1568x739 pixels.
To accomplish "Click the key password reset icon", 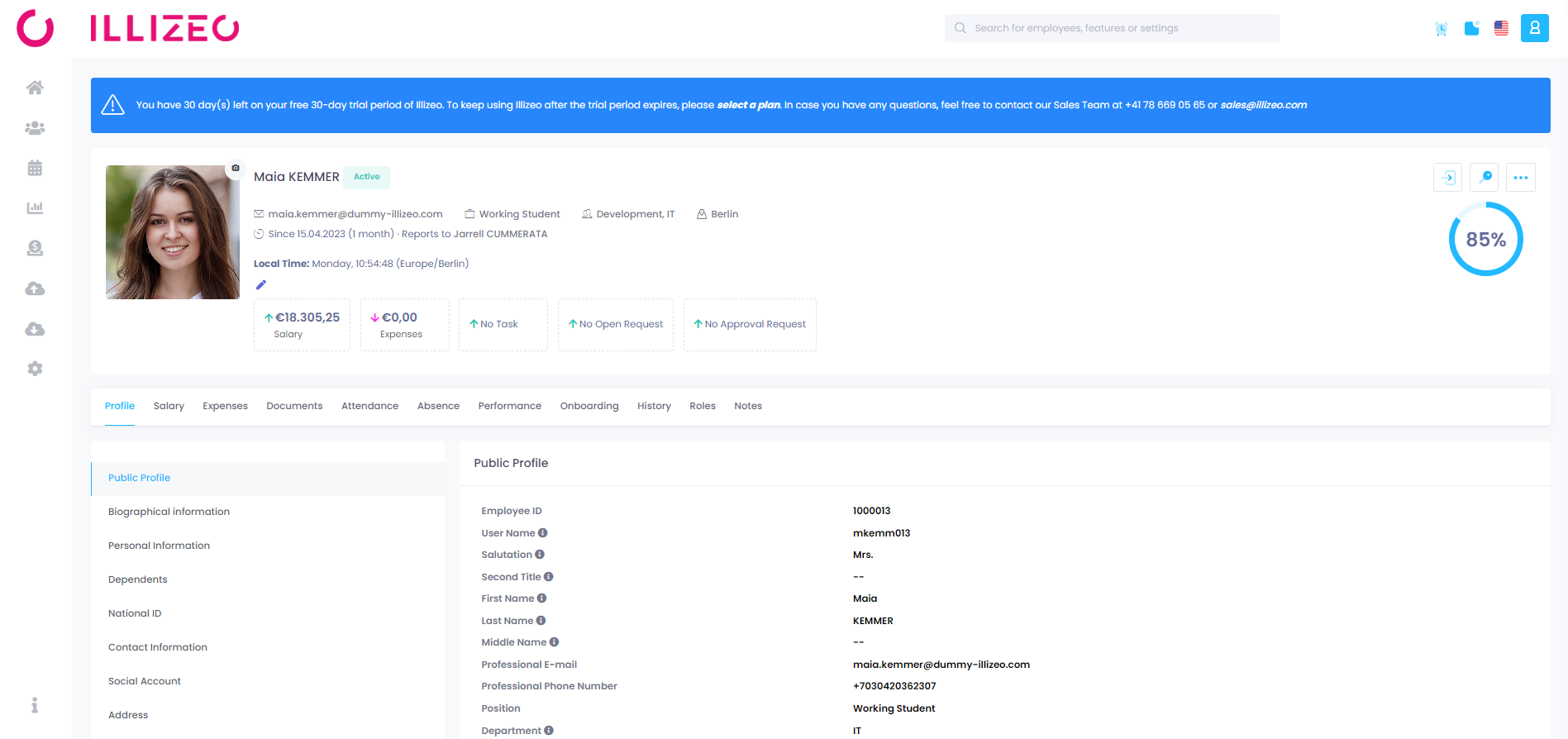I will pyautogui.click(x=1485, y=178).
